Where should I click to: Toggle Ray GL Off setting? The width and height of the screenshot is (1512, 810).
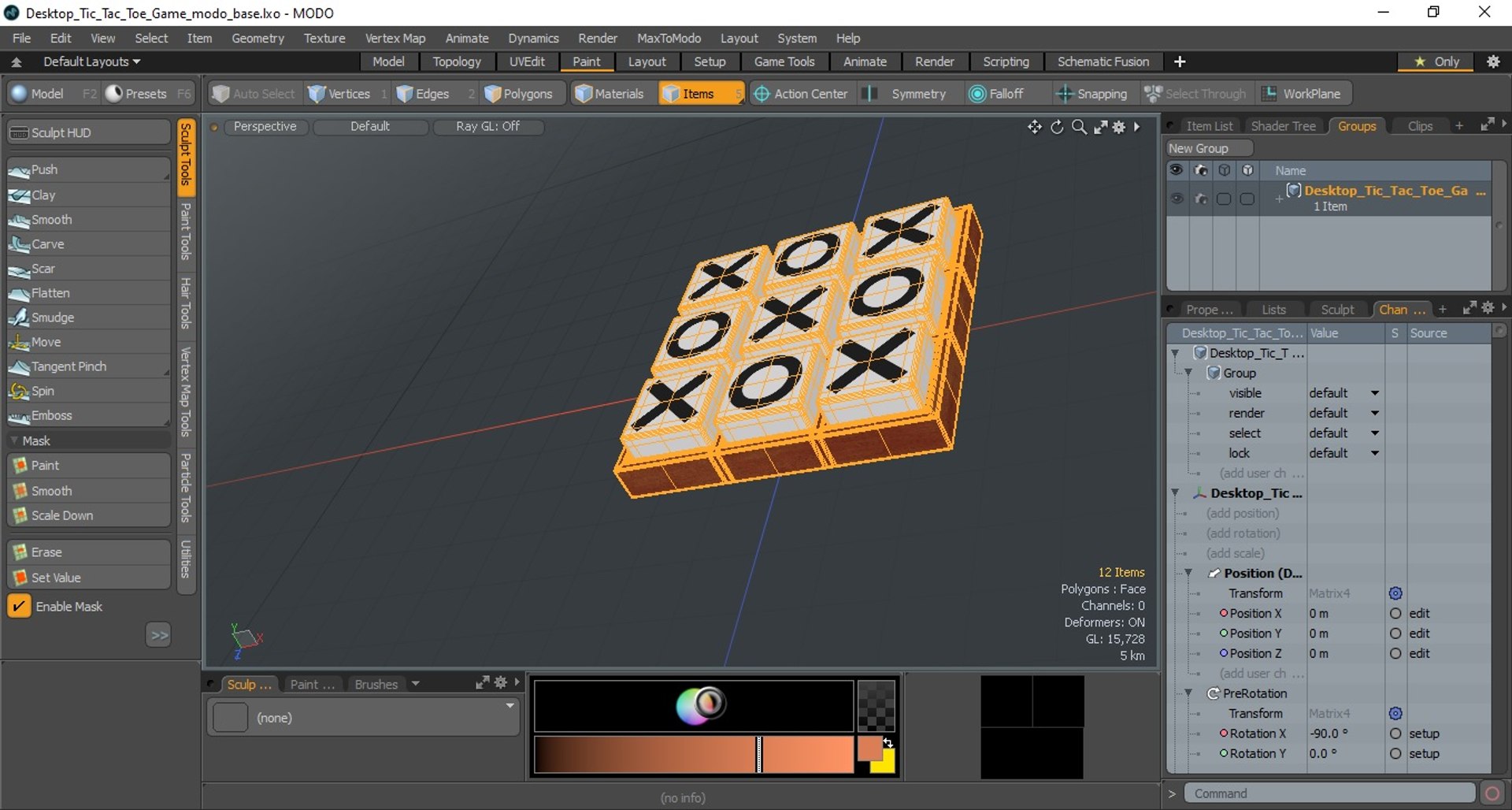click(x=487, y=126)
